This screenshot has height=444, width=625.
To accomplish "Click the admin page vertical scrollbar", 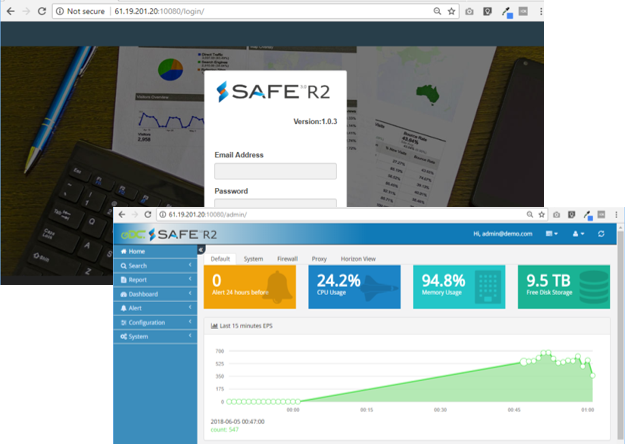I will click(620, 335).
